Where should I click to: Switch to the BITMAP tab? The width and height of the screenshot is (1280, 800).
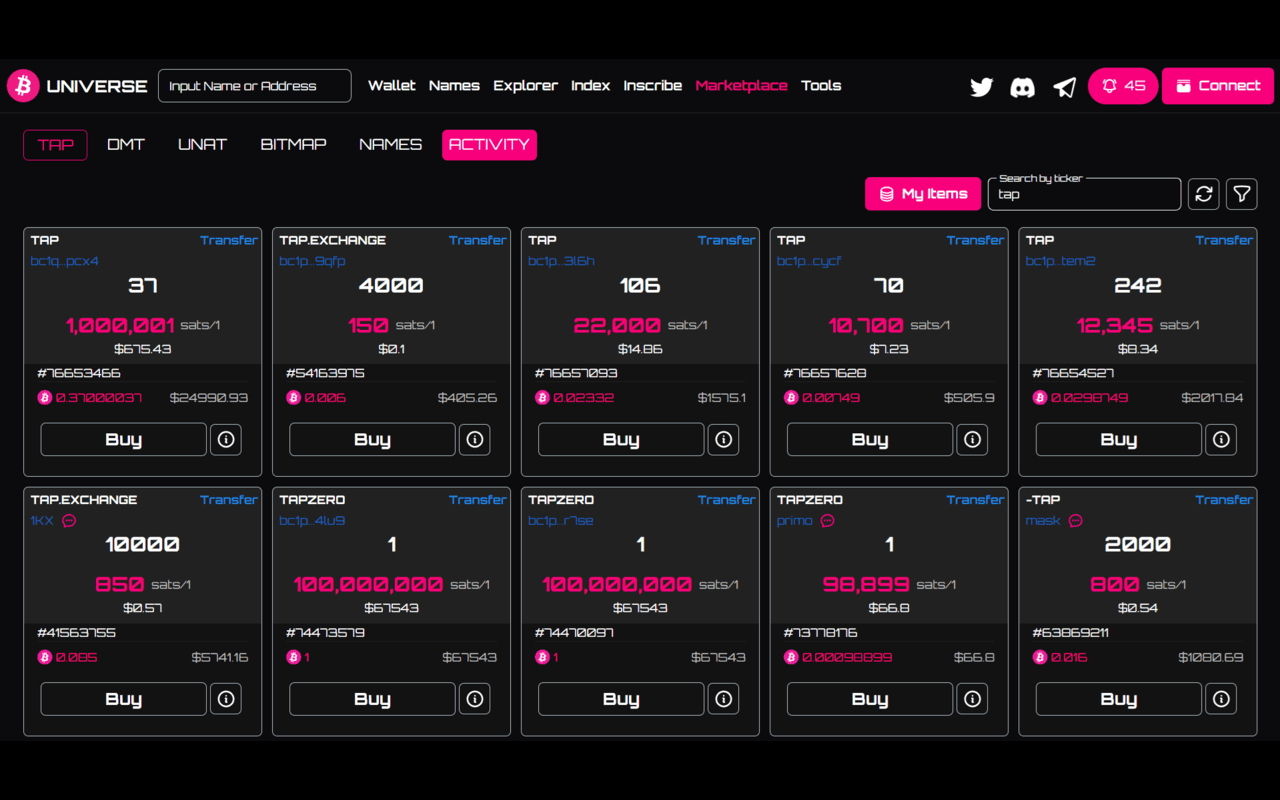point(293,144)
